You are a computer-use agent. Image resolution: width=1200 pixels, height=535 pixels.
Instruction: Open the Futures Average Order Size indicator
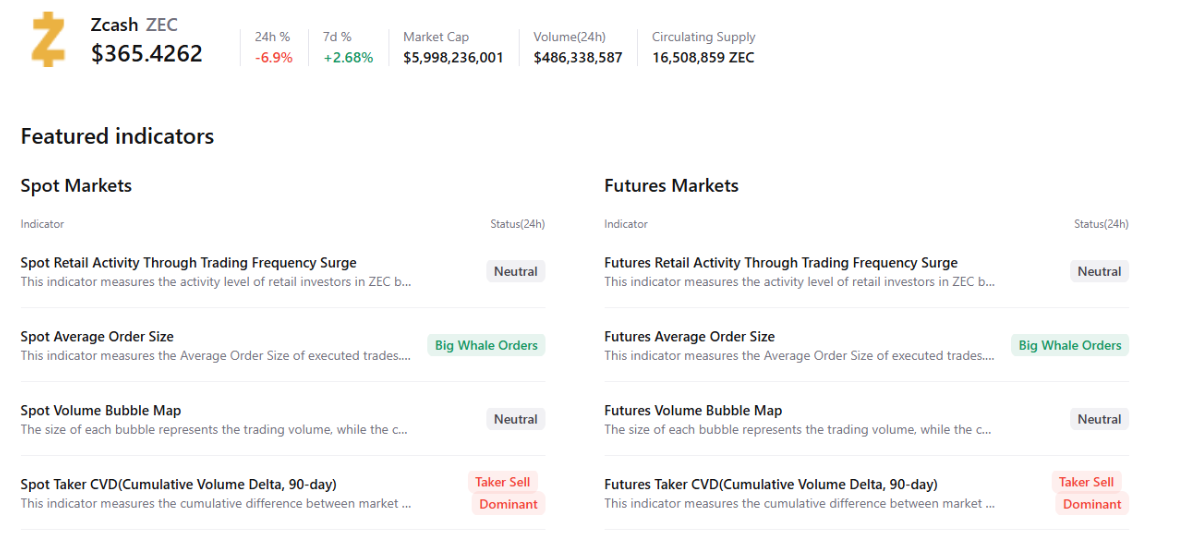(689, 337)
